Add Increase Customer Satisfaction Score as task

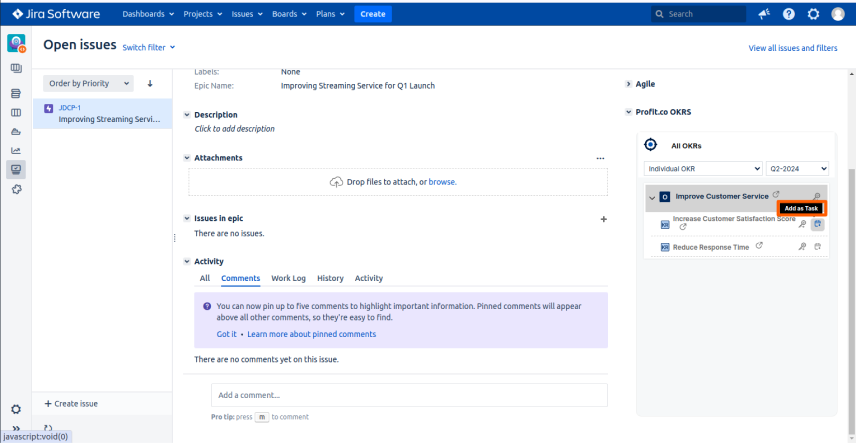click(x=817, y=223)
